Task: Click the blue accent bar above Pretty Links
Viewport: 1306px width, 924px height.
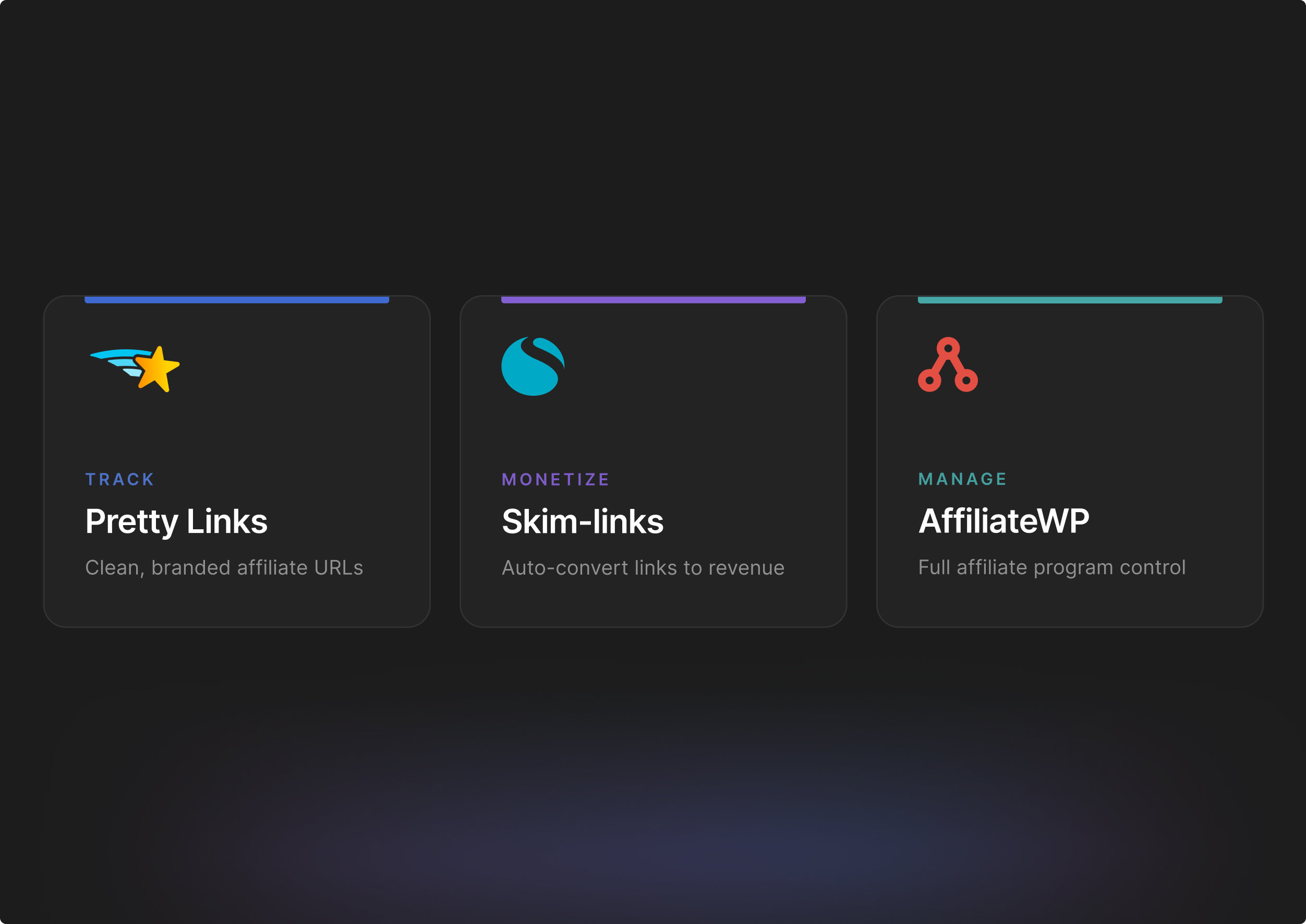Action: pos(236,299)
